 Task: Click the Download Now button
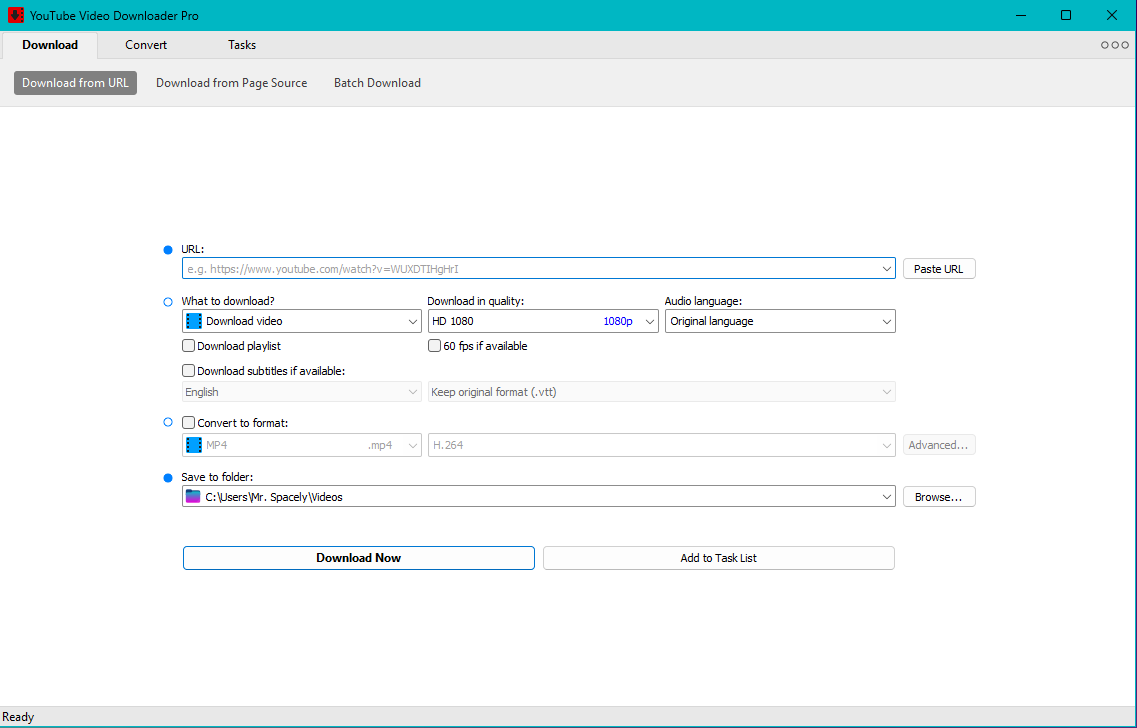pyautogui.click(x=359, y=558)
